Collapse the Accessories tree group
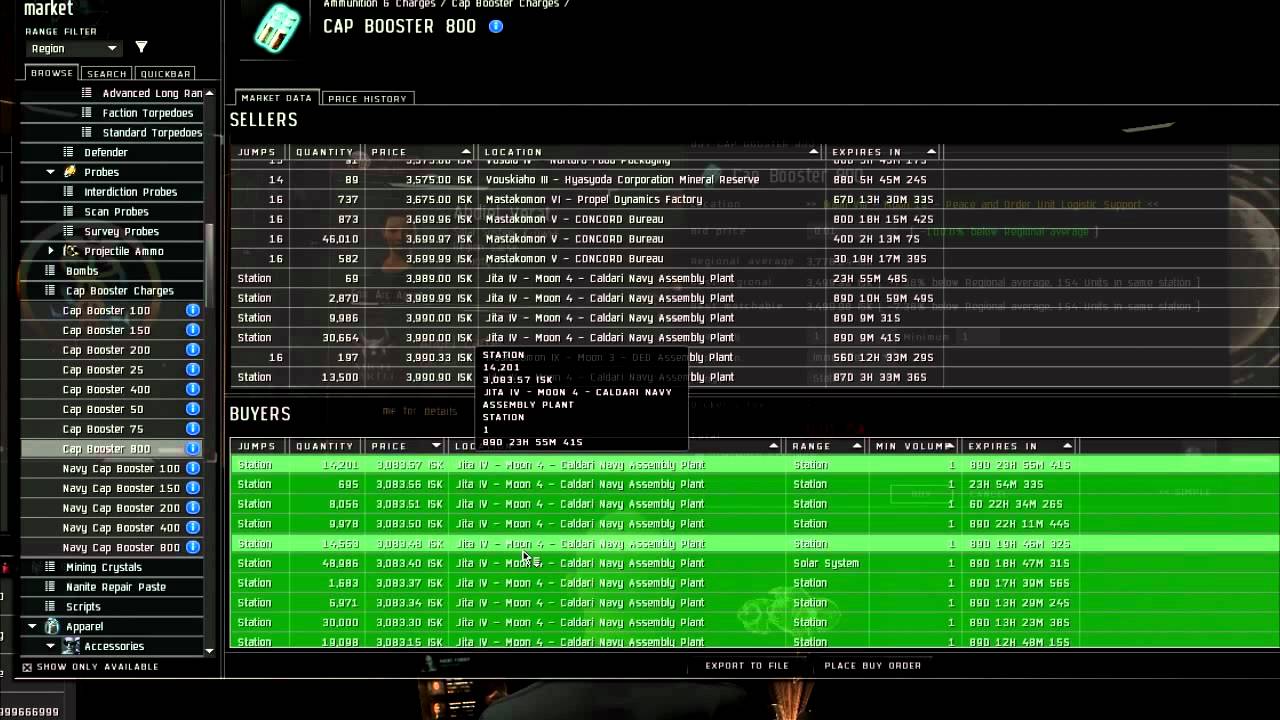The height and width of the screenshot is (720, 1280). point(51,646)
